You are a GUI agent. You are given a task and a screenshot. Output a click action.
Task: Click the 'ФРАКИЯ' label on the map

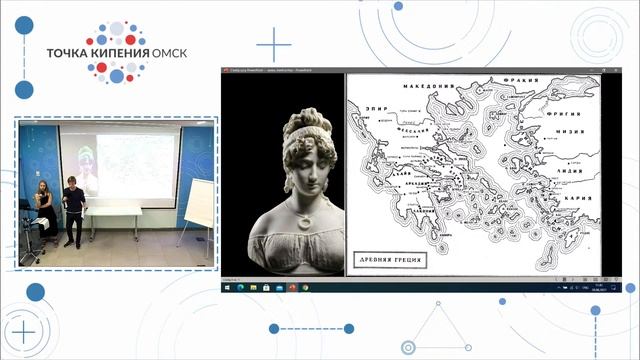[521, 80]
